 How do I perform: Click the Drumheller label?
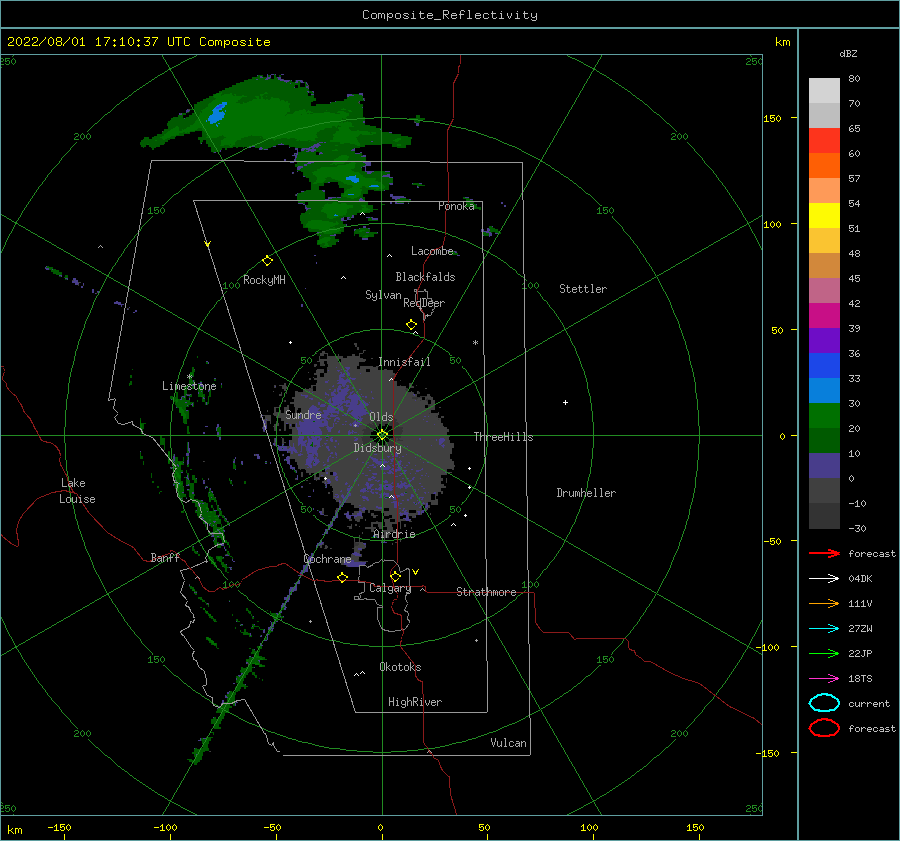click(586, 493)
